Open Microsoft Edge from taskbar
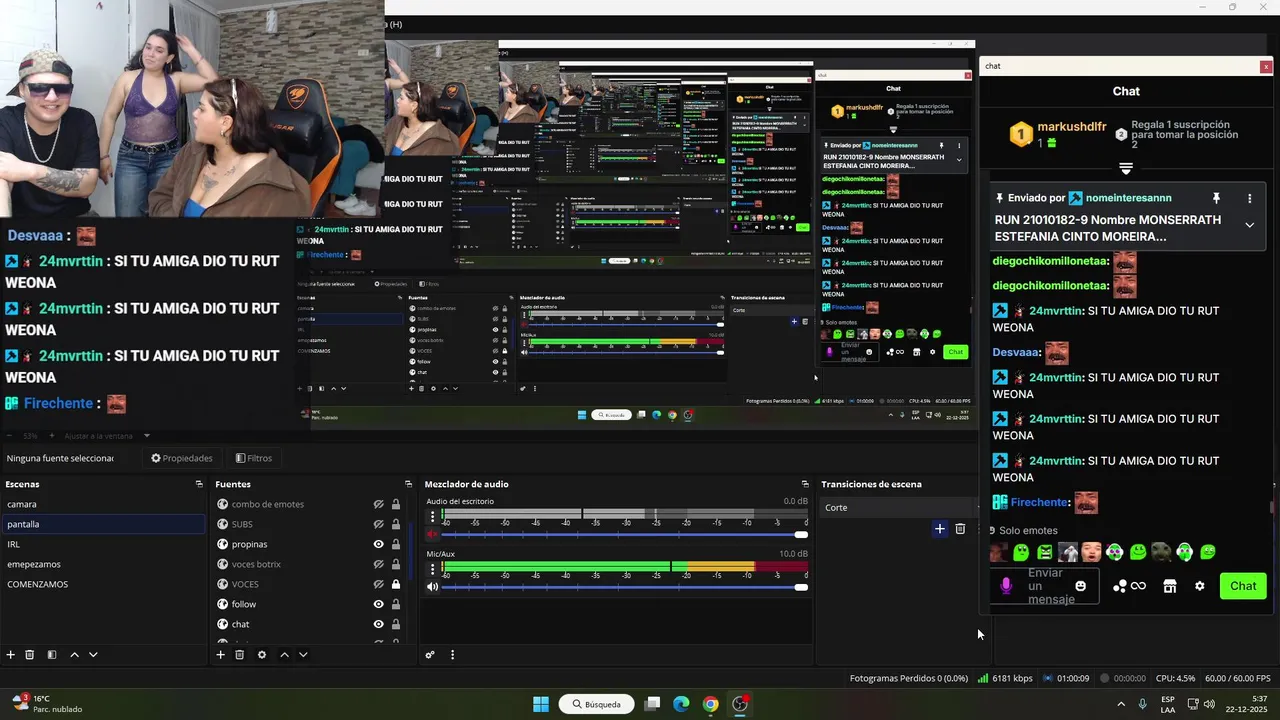 pos(681,704)
